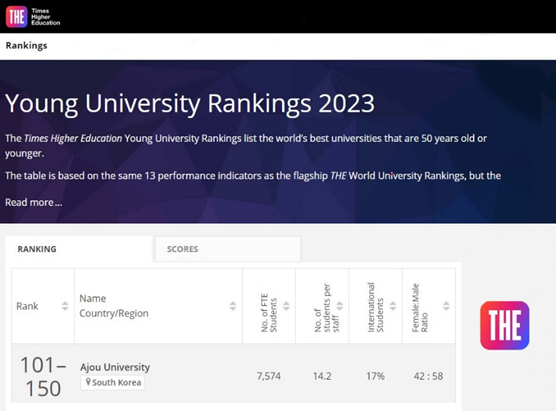Click the Times Higher Education logo

point(33,17)
